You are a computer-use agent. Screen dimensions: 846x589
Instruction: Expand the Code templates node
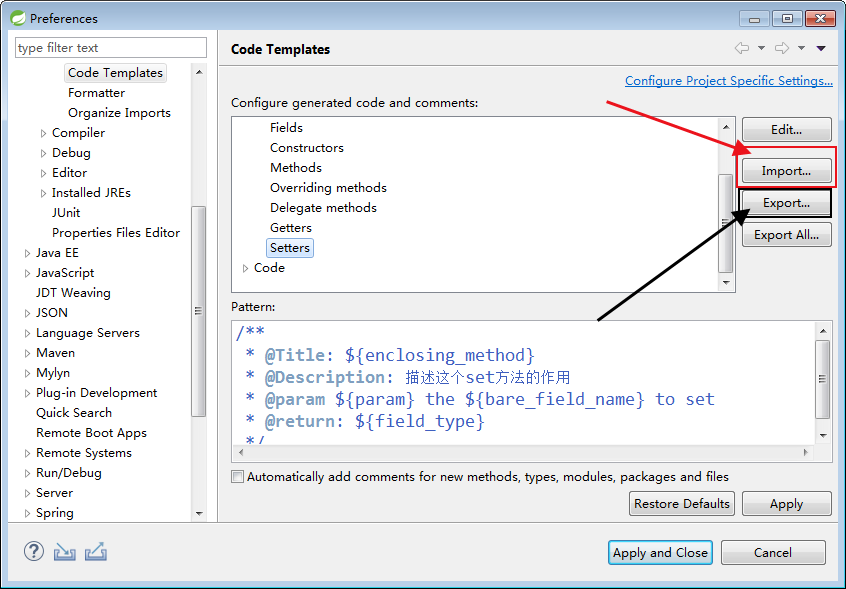[x=245, y=268]
